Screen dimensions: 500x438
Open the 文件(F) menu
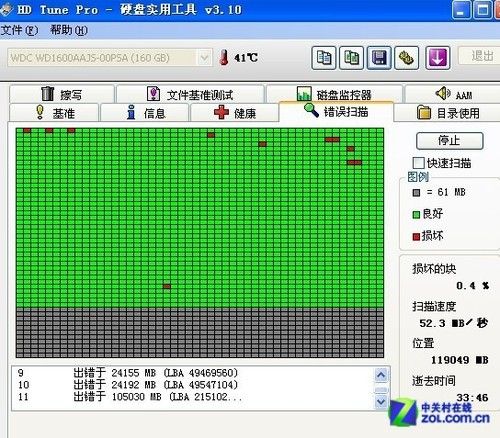[19, 31]
